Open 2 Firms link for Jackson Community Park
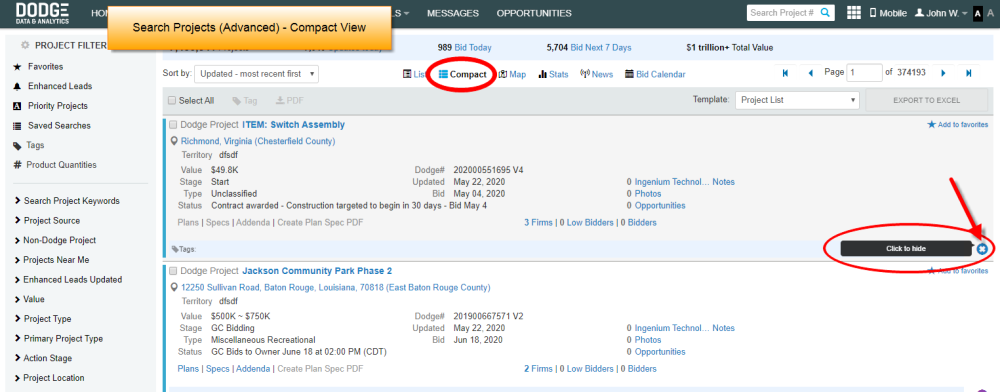The height and width of the screenshot is (392, 1000). pos(538,368)
